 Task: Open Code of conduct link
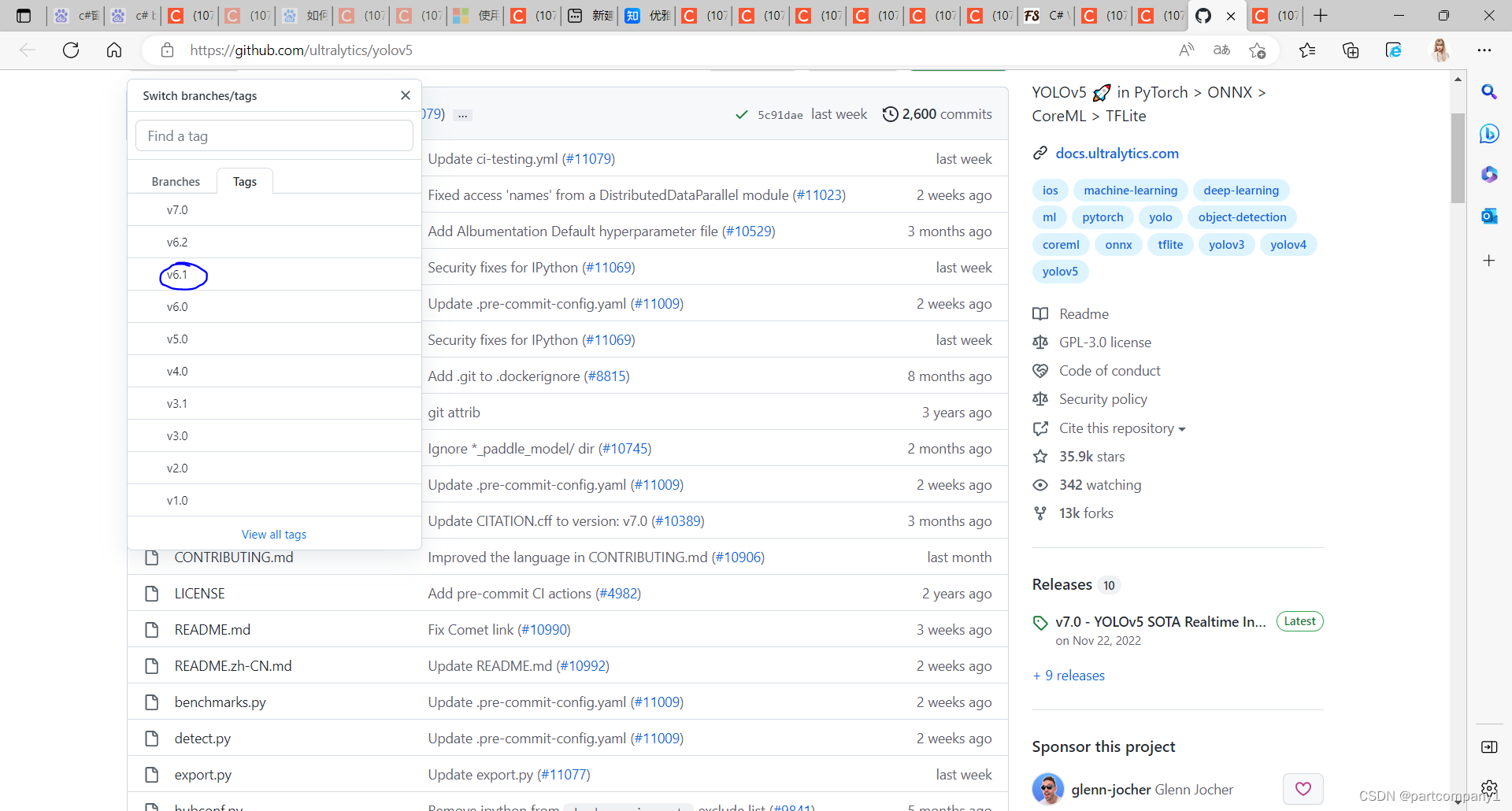1110,371
